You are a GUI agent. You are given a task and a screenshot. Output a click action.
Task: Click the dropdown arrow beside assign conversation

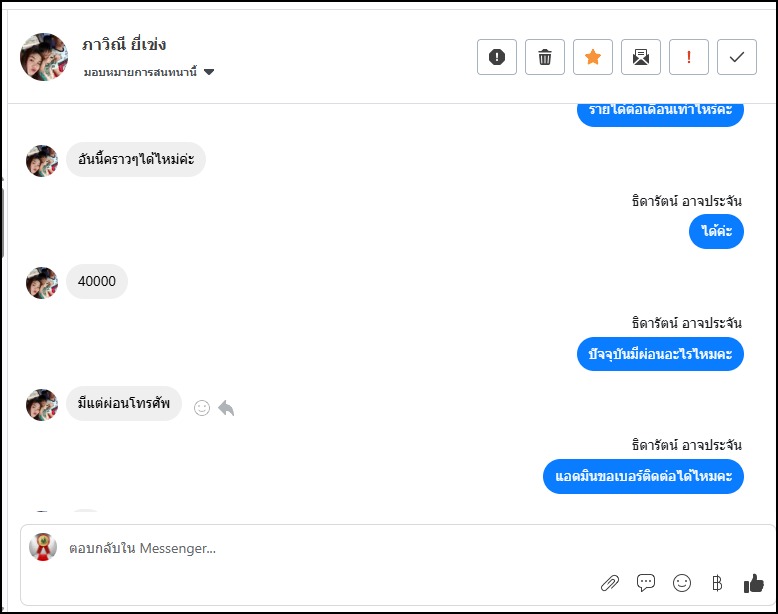pos(209,72)
